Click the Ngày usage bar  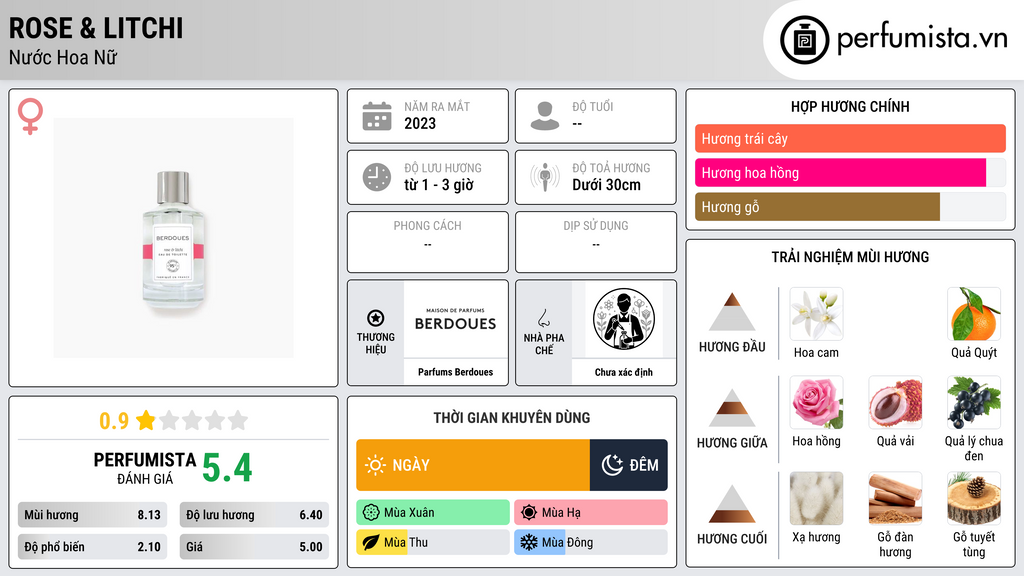[x=473, y=465]
